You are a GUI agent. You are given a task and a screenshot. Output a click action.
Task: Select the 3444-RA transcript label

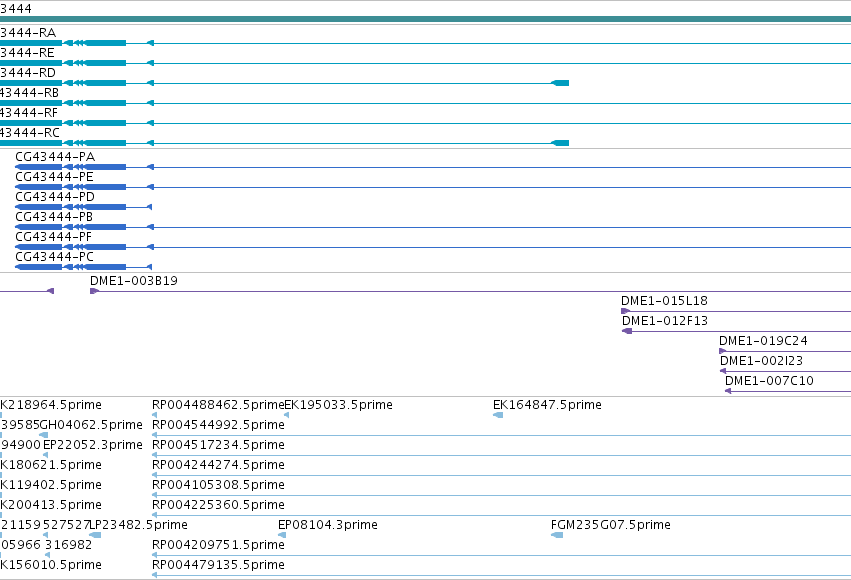coord(28,33)
